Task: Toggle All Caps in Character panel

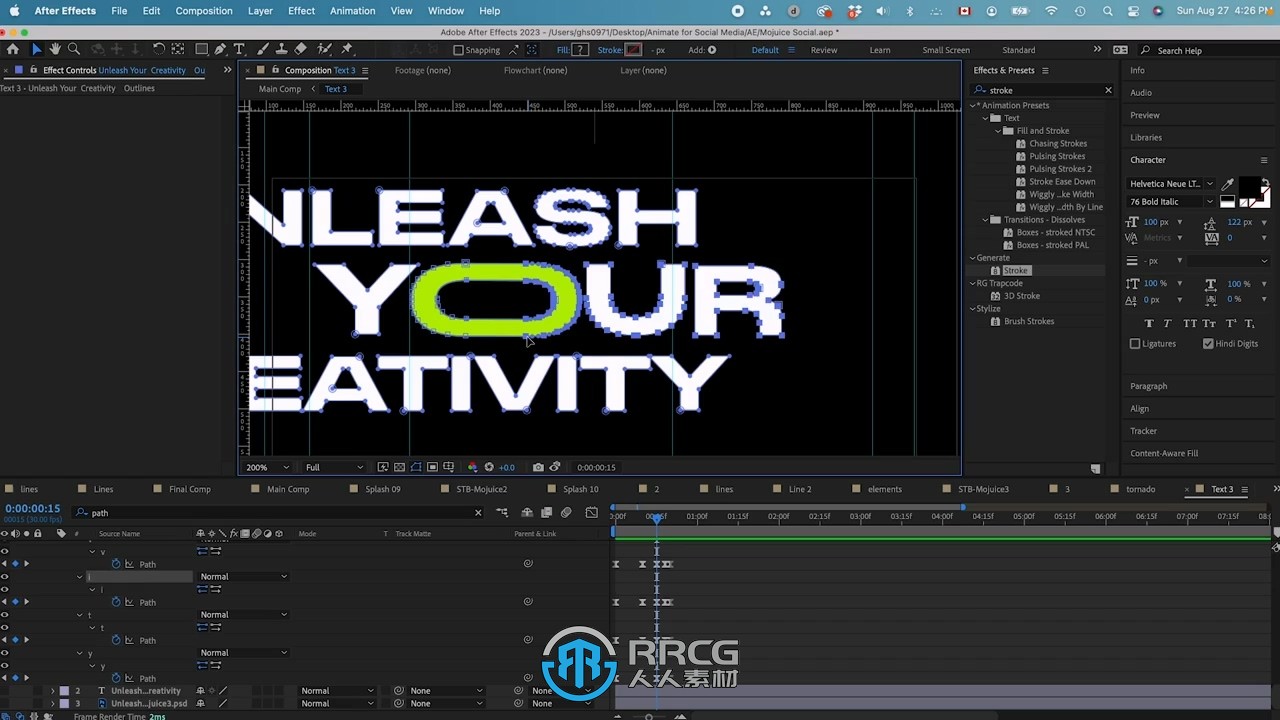Action: tap(1190, 323)
